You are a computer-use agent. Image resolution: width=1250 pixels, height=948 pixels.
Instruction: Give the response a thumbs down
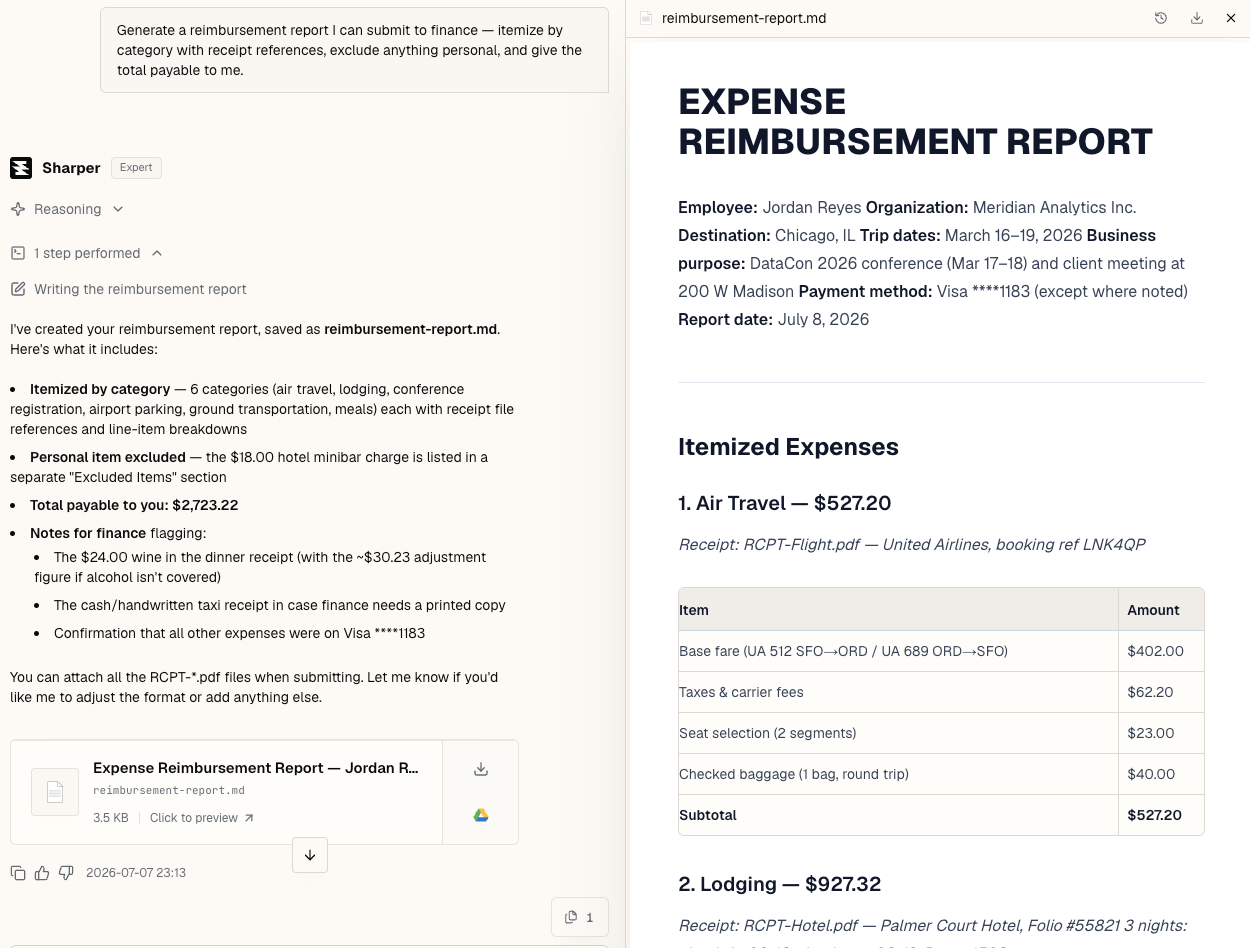click(x=66, y=873)
